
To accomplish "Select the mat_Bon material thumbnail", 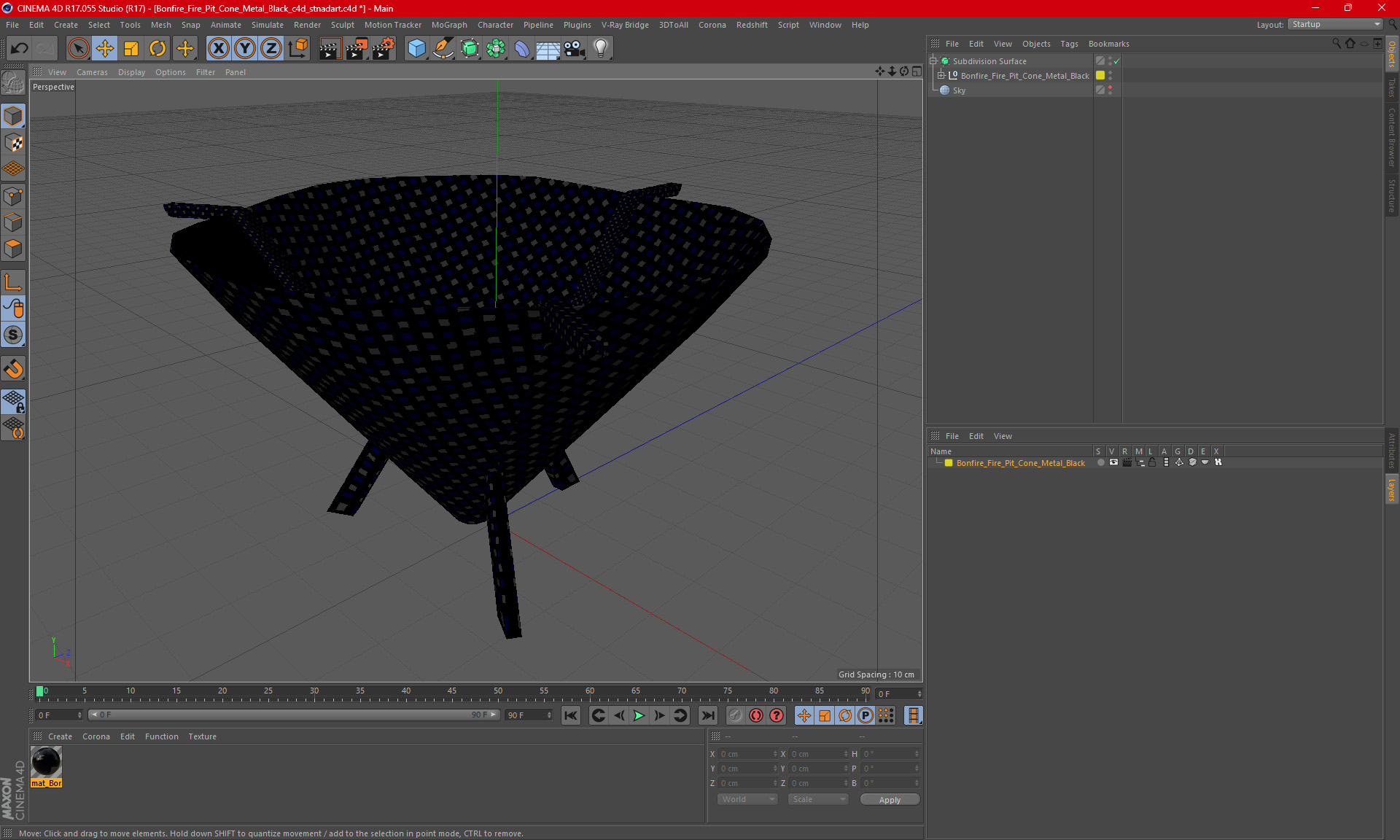I will pyautogui.click(x=46, y=763).
